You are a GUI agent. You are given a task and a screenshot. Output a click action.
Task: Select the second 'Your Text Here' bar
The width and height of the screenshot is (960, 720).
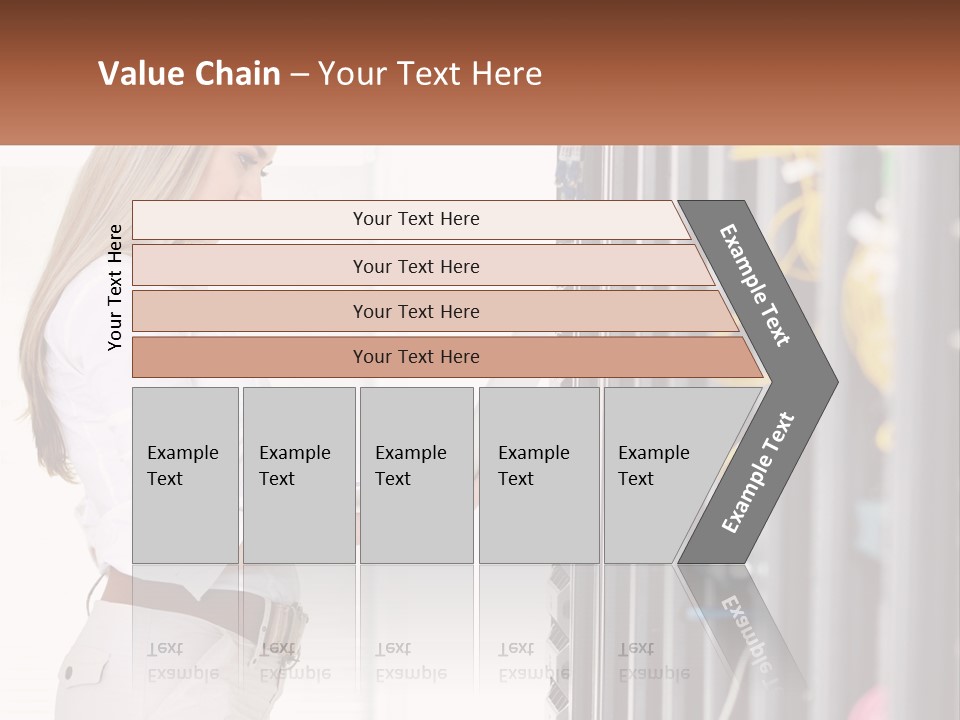415,266
